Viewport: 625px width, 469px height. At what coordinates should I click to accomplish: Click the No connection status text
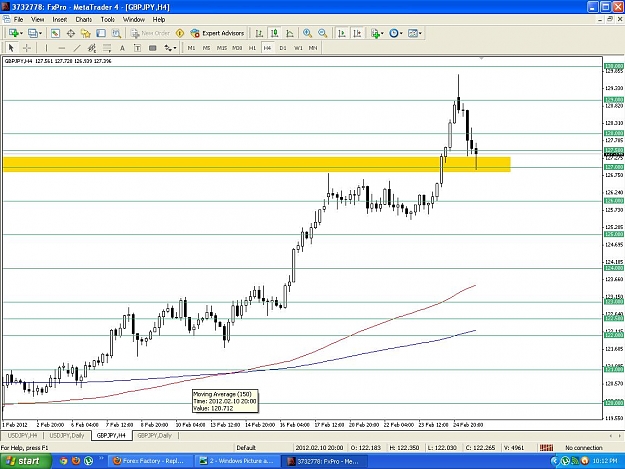[x=584, y=448]
